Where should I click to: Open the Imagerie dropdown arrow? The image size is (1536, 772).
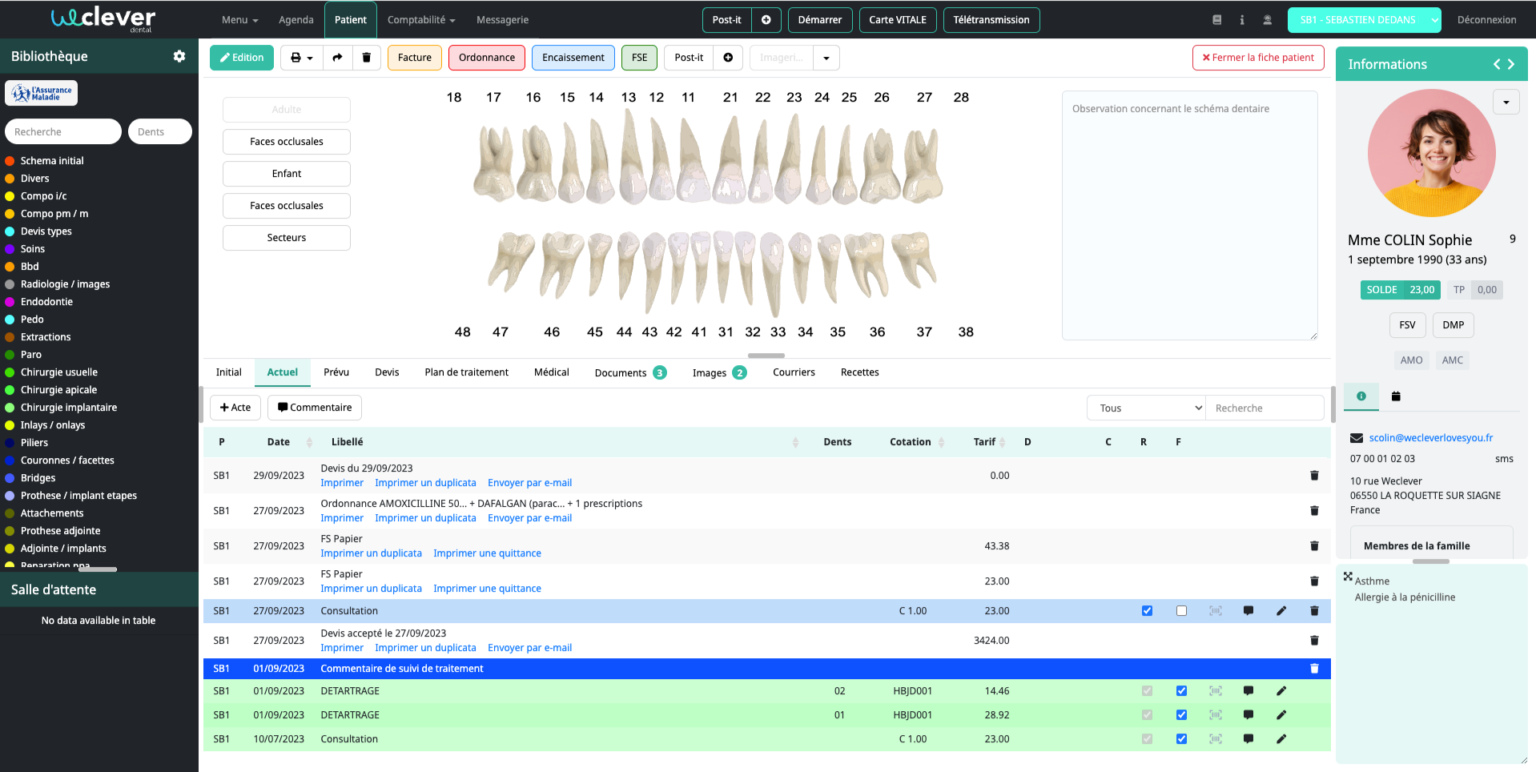(825, 57)
